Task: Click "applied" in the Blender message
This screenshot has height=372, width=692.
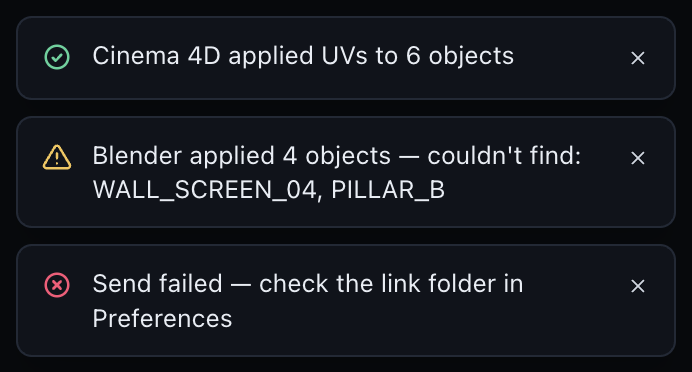Action: (x=232, y=157)
